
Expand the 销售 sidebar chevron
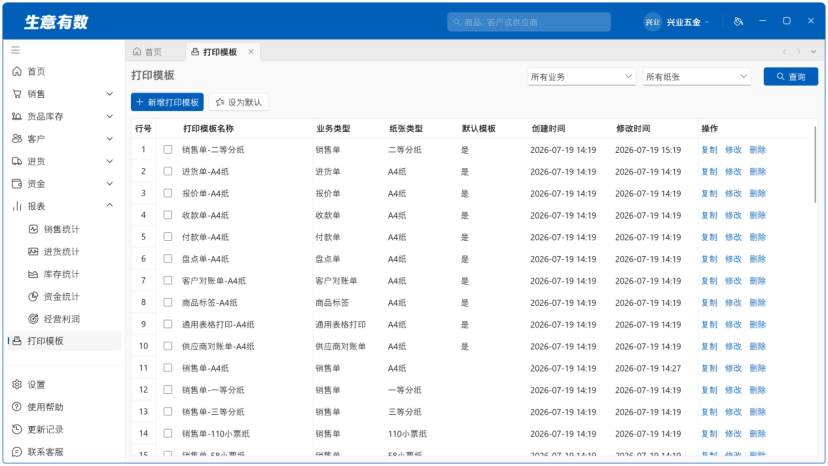[x=110, y=94]
